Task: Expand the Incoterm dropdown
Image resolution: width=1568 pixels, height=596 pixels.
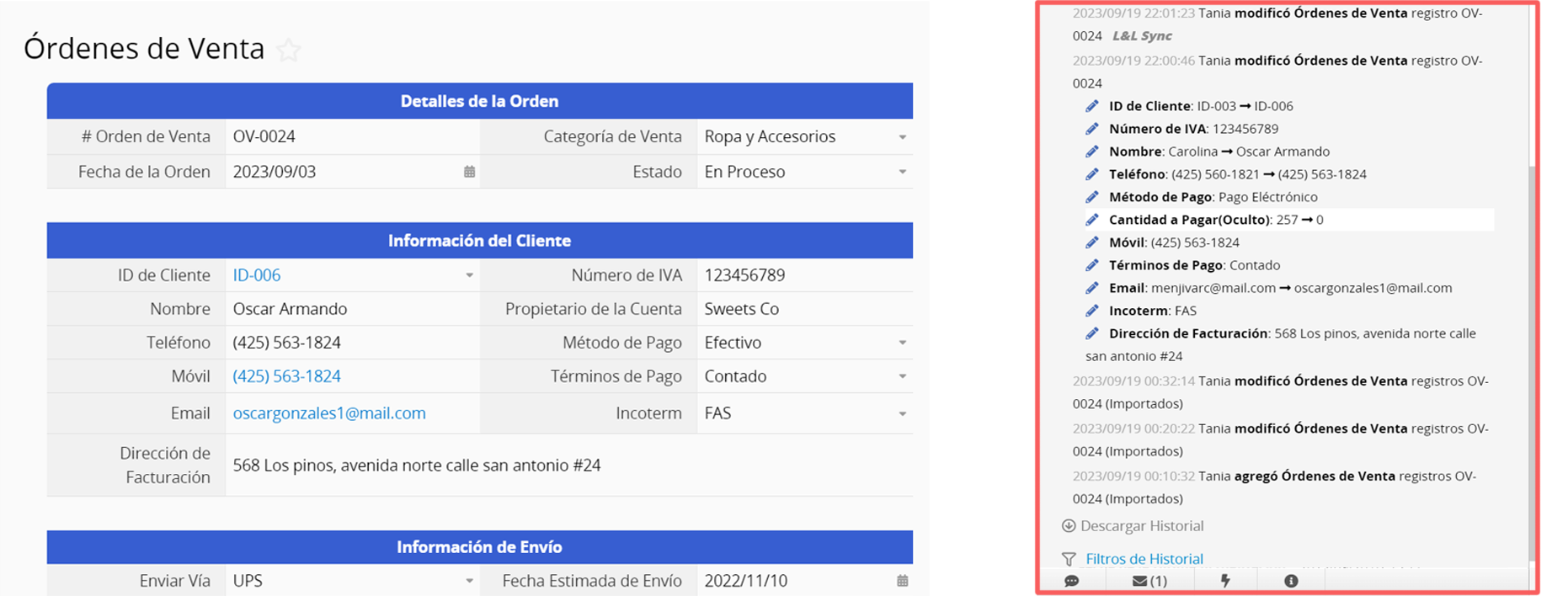Action: [902, 413]
